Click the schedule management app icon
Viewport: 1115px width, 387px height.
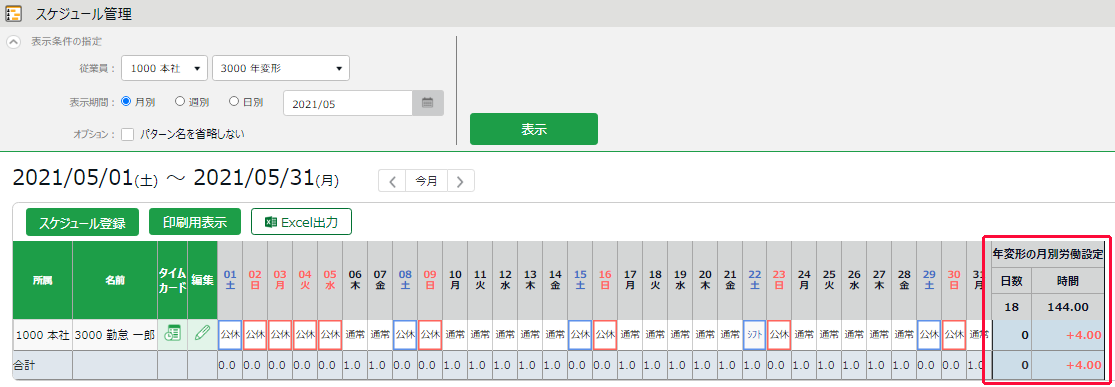pyautogui.click(x=14, y=14)
